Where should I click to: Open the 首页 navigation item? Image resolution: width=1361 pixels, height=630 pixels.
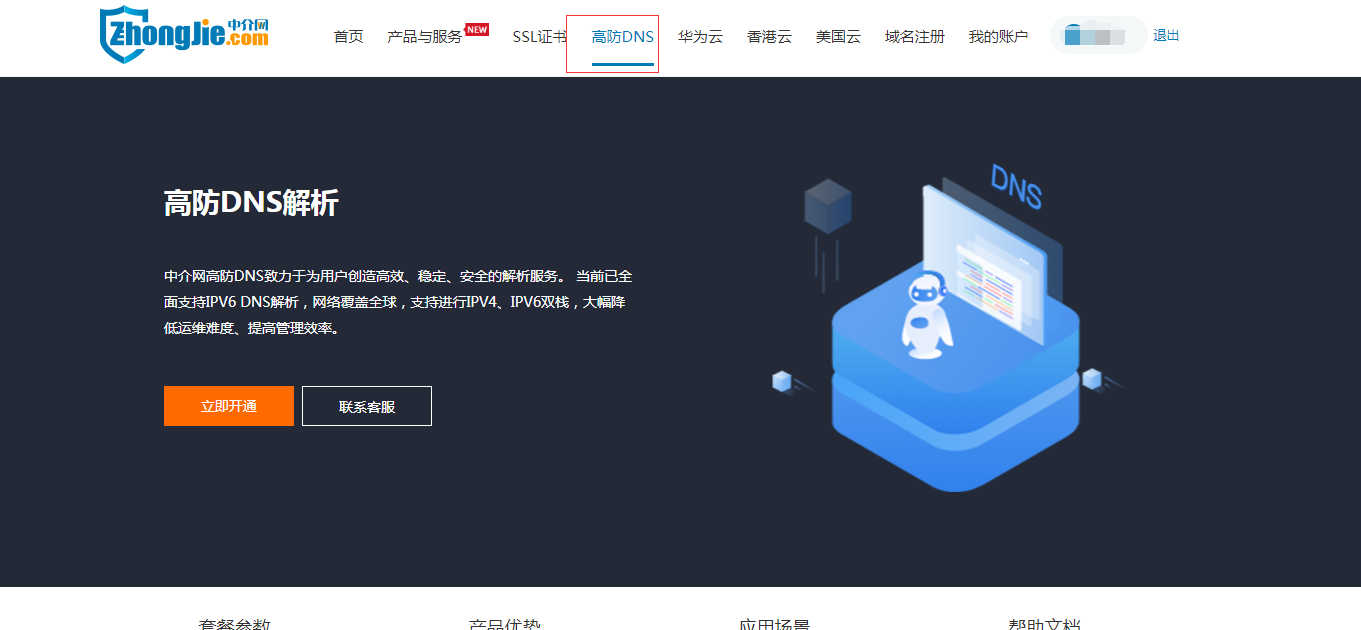(347, 36)
